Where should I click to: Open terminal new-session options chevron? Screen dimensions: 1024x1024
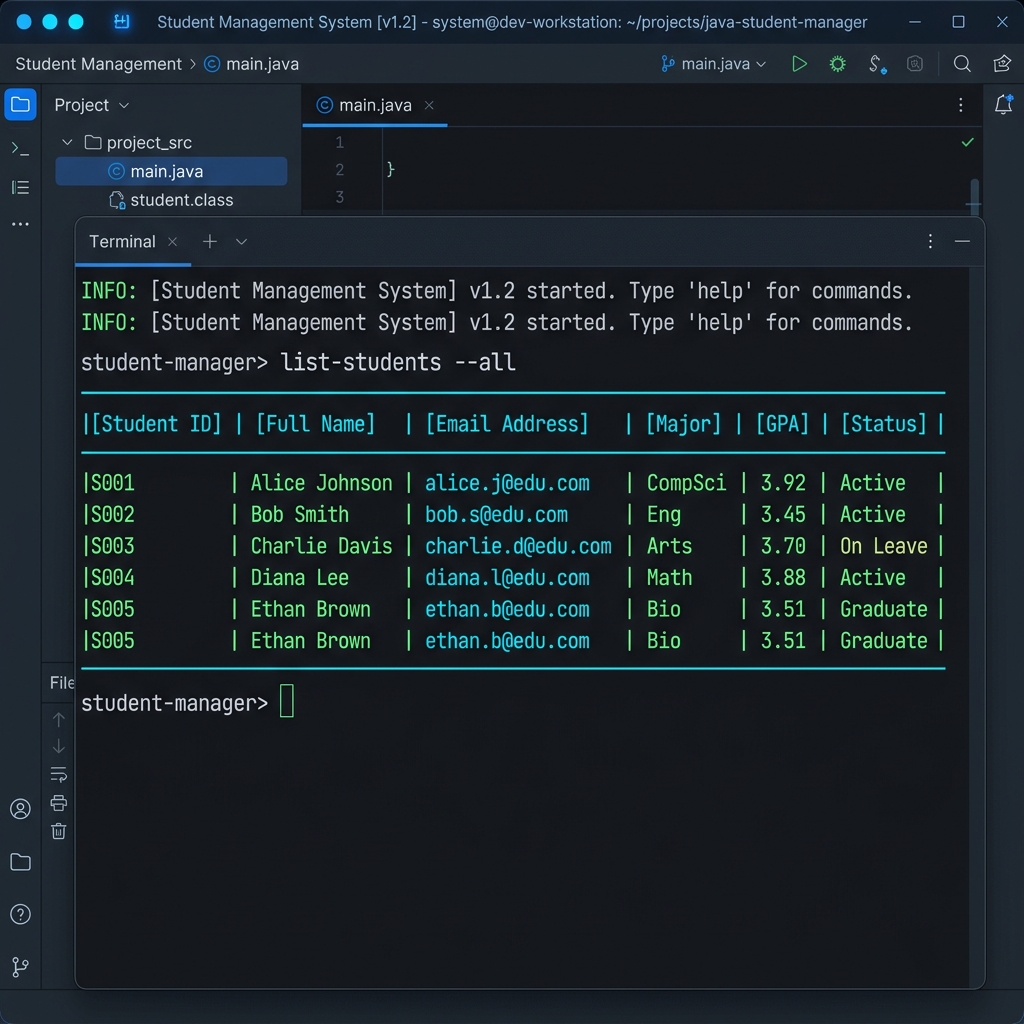tap(242, 242)
